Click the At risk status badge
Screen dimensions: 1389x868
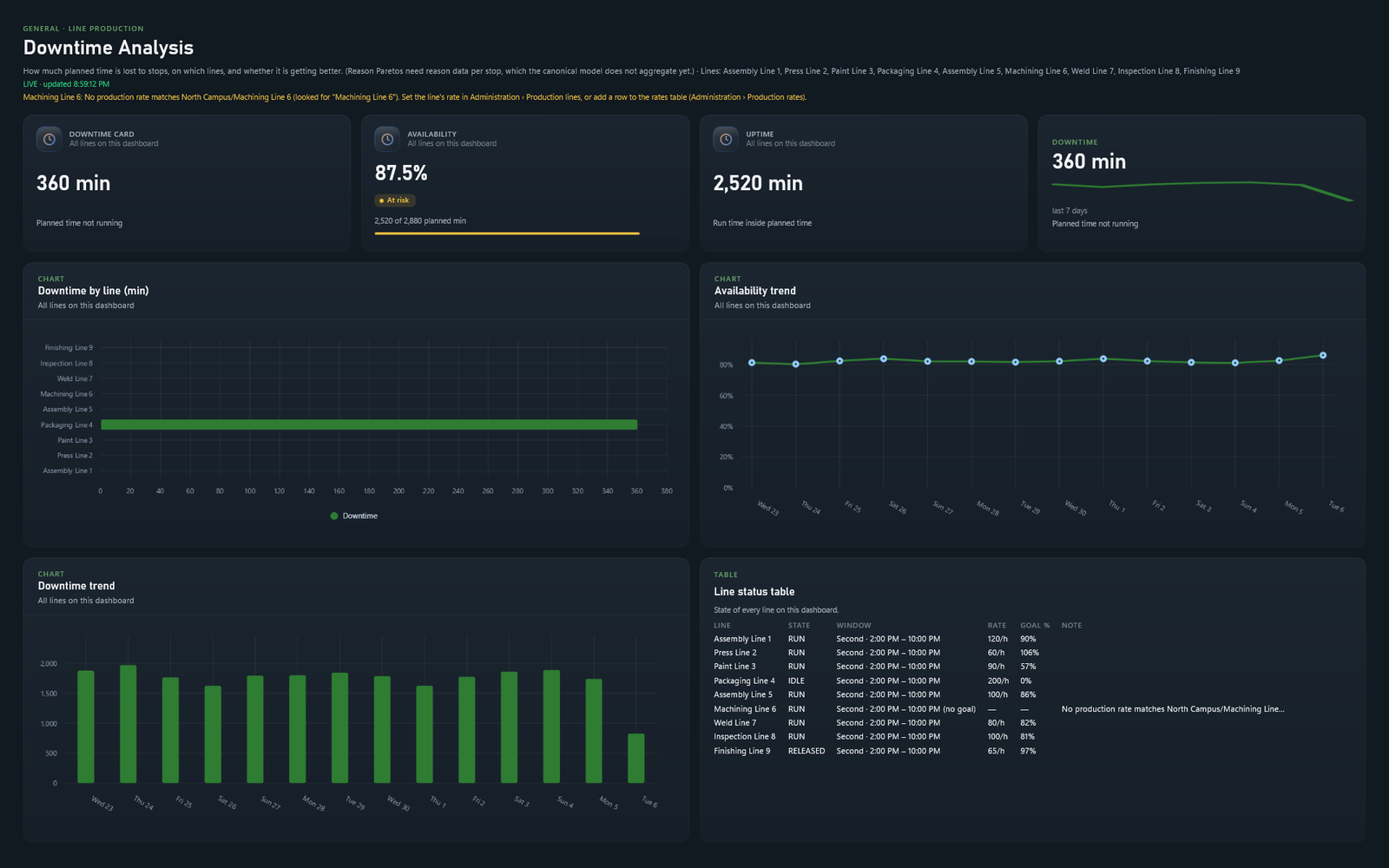pyautogui.click(x=394, y=201)
